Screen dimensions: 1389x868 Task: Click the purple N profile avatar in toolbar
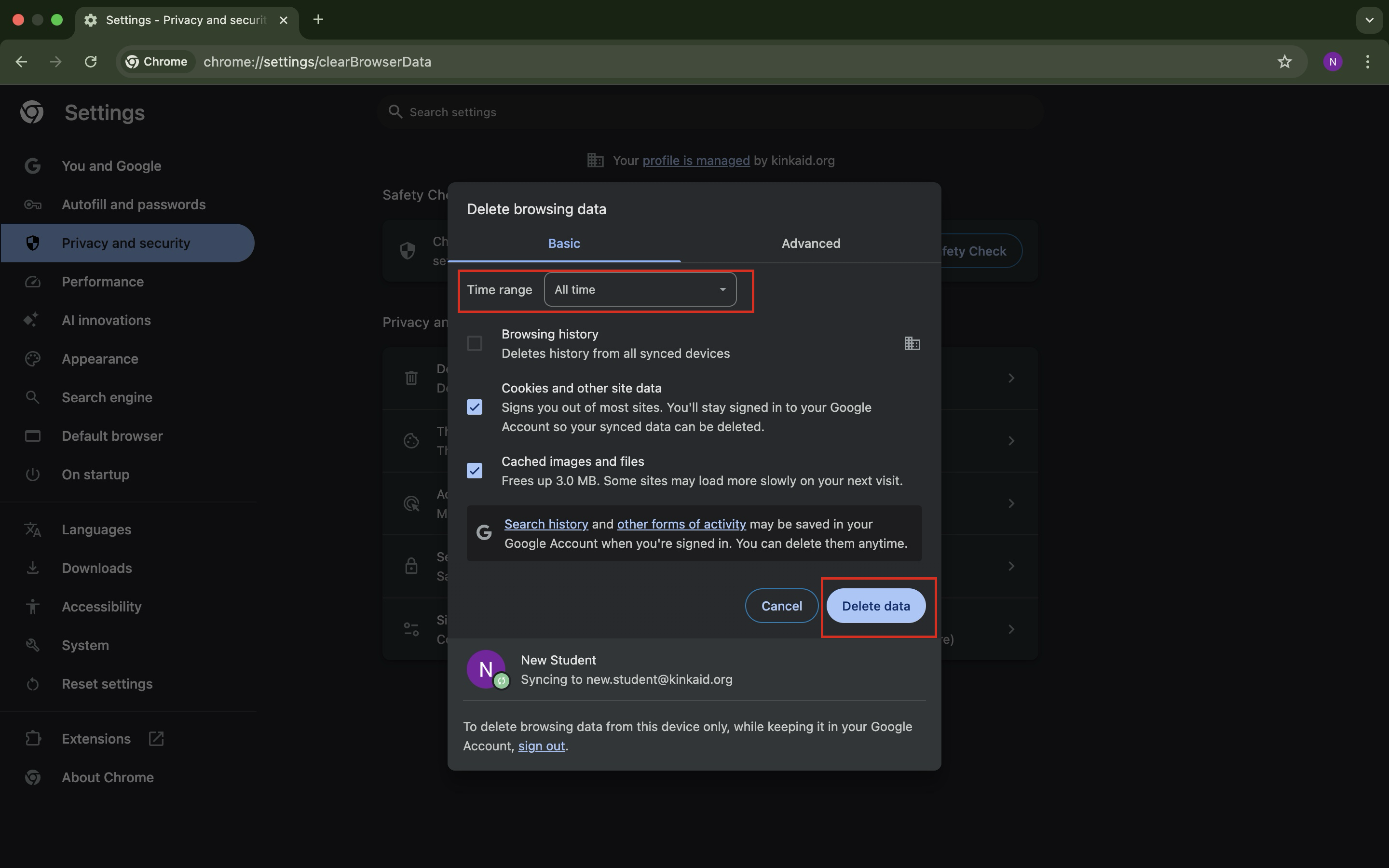(1332, 61)
